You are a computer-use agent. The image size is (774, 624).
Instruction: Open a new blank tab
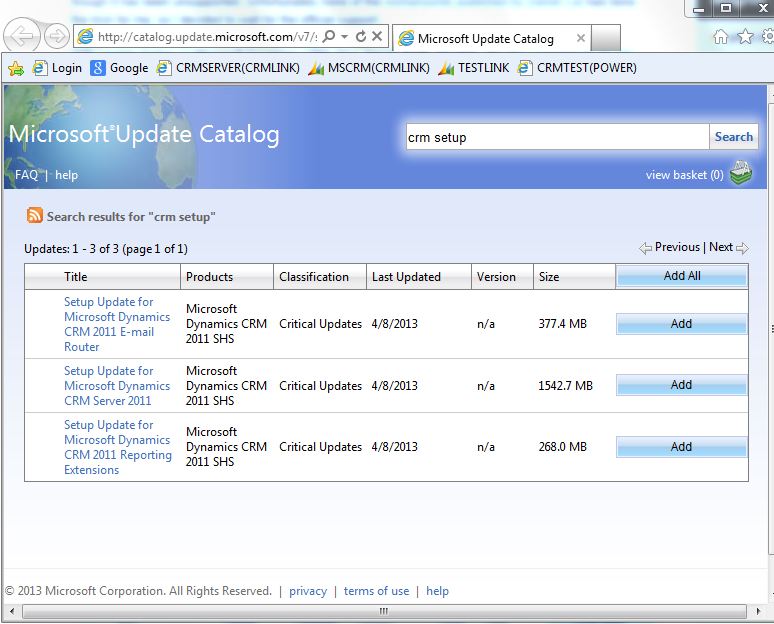[606, 39]
